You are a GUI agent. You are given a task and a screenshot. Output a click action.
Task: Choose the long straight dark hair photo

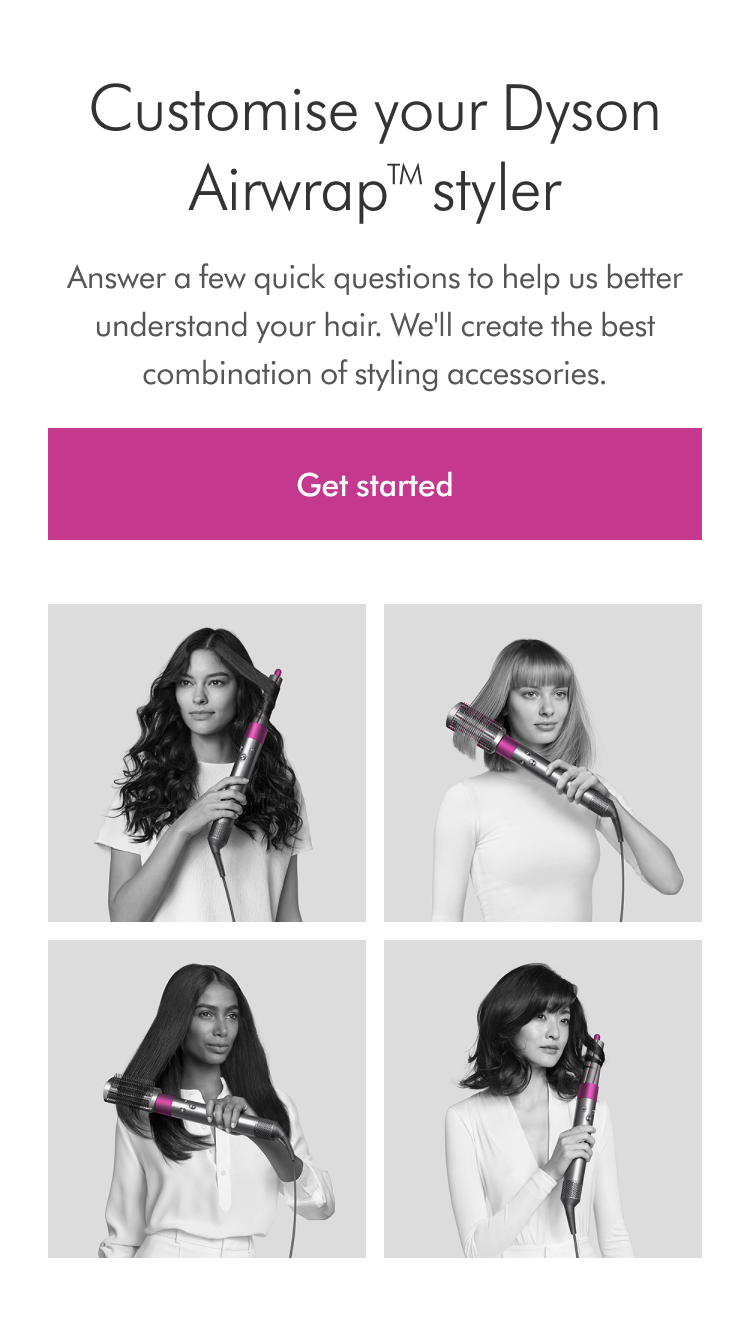pos(207,1099)
